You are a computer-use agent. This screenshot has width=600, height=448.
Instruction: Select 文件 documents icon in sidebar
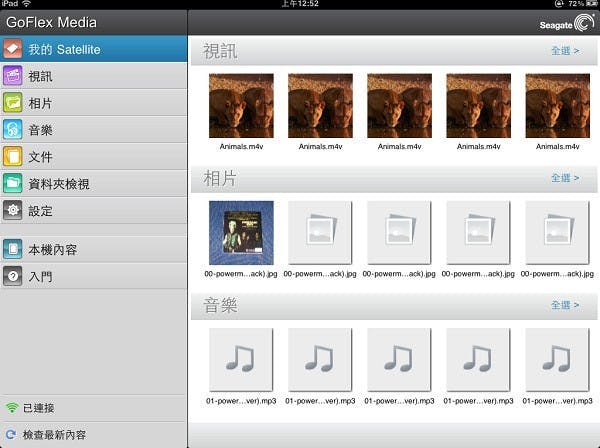(x=13, y=157)
